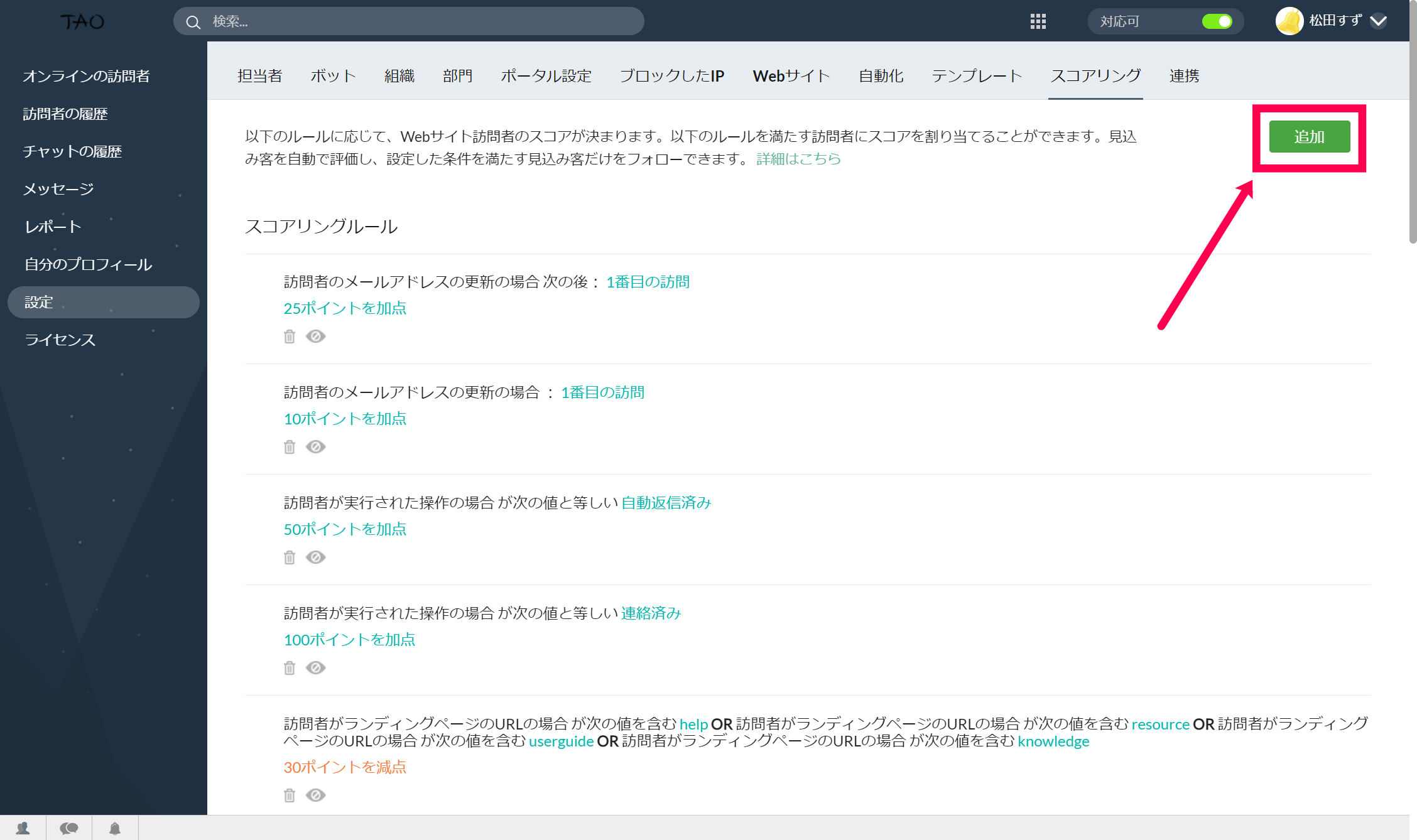Switch to the 自動化 tab
Image resolution: width=1417 pixels, height=840 pixels.
point(881,76)
